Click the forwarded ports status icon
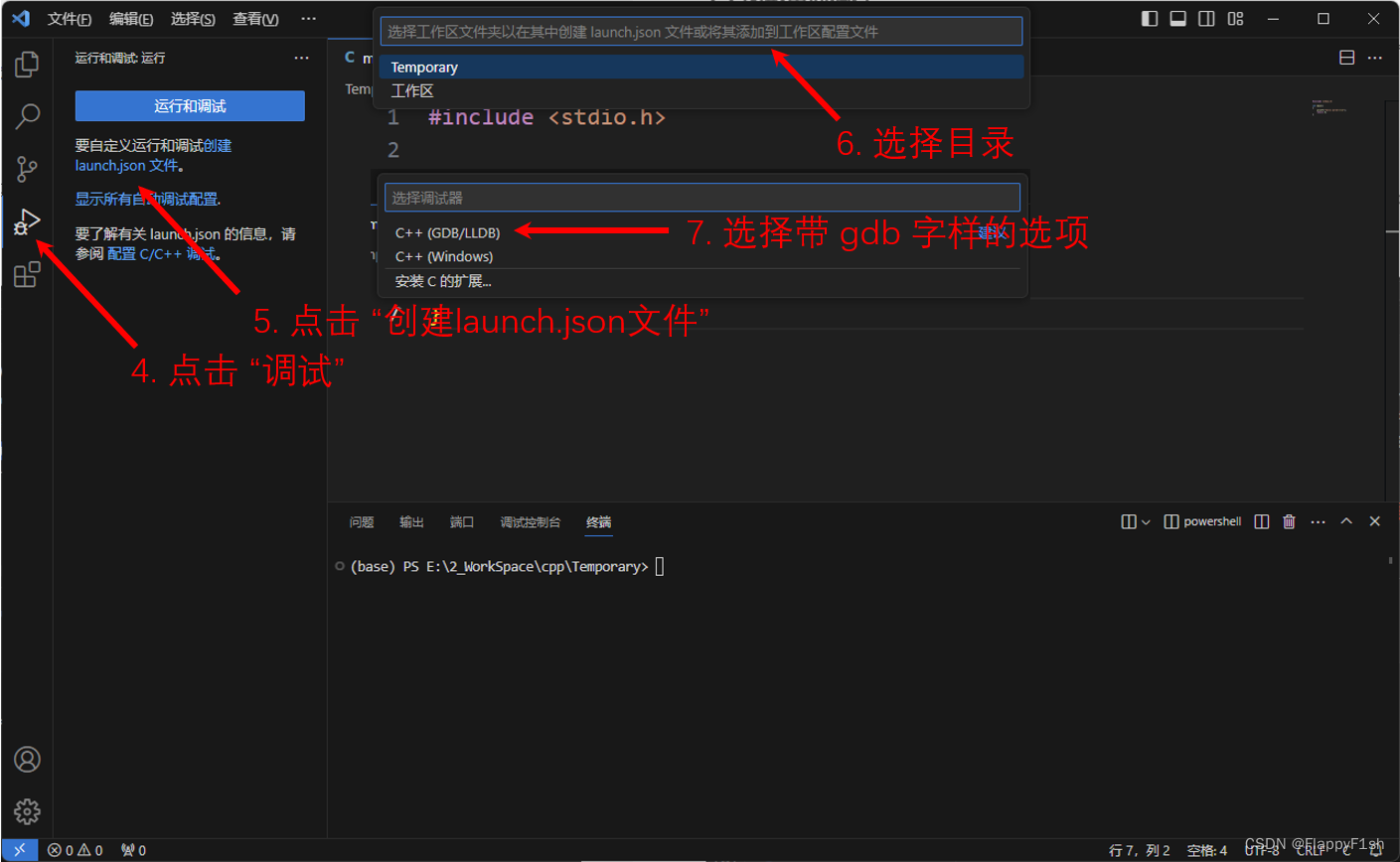Screen dimensions: 1400x862 click(x=133, y=850)
